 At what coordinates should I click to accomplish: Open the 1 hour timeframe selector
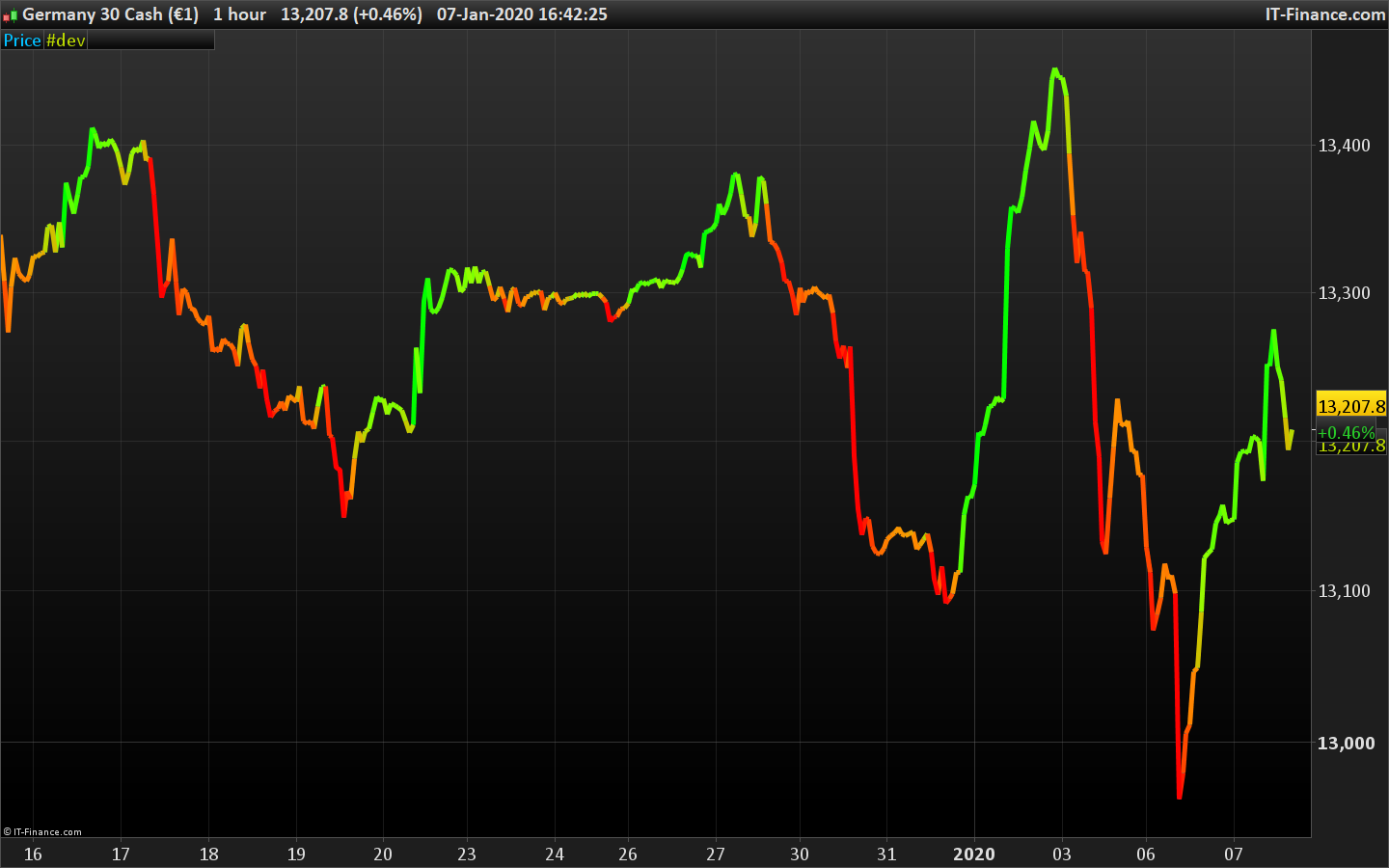(239, 14)
